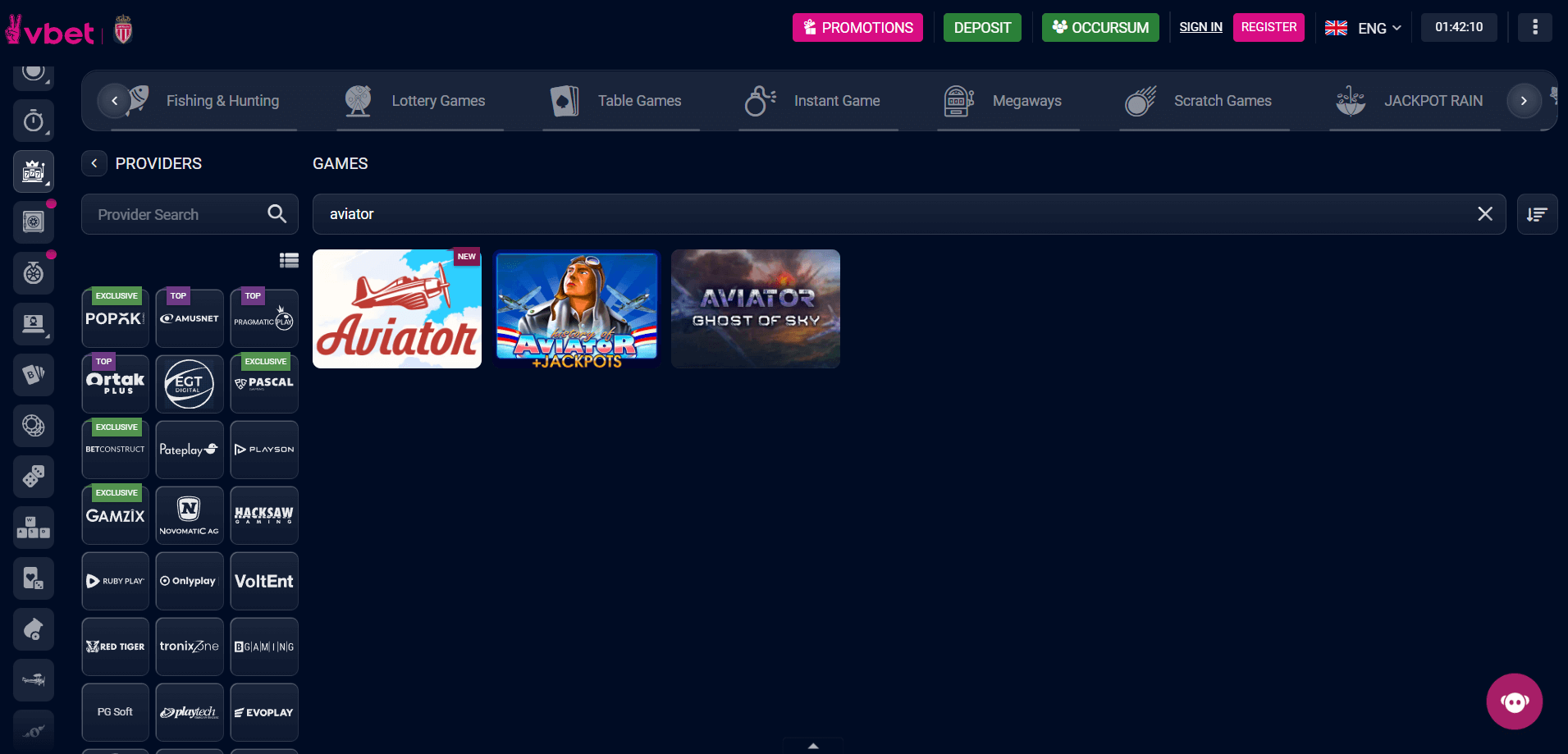Clear the aviator search with X

coord(1485,214)
